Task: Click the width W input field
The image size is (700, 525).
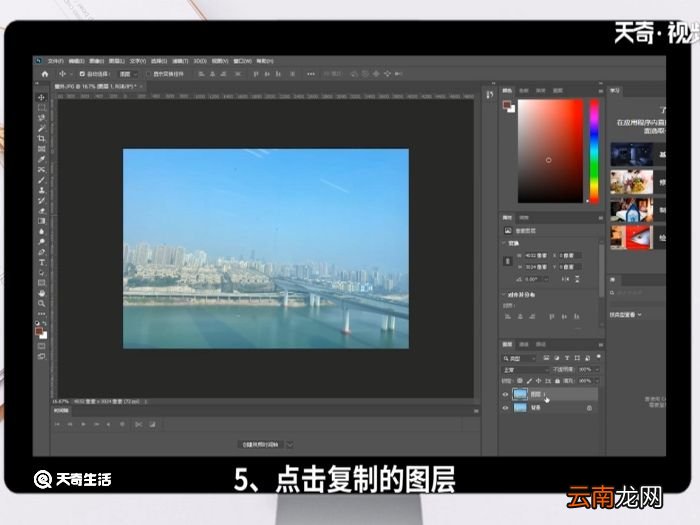Action: 536,255
